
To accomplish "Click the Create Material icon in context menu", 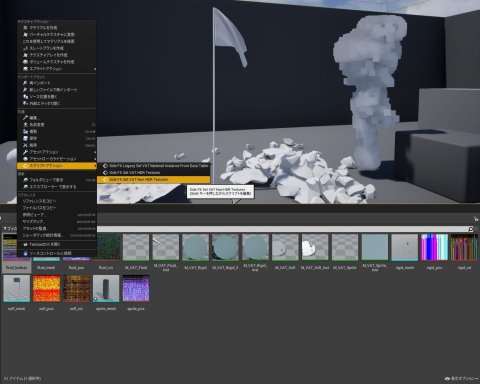I will coord(25,28).
